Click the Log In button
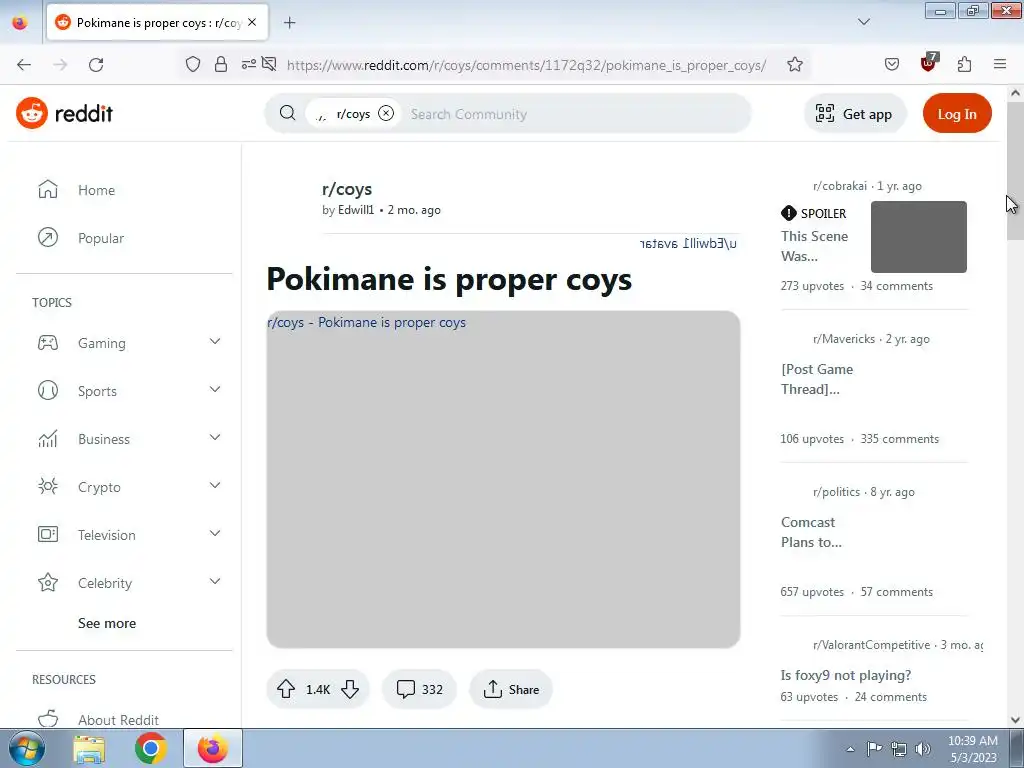Image resolution: width=1024 pixels, height=768 pixels. tap(957, 114)
